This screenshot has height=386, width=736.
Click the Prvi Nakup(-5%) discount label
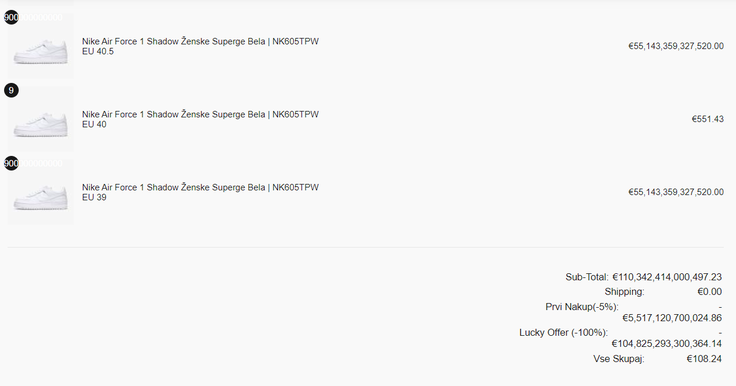coord(582,307)
